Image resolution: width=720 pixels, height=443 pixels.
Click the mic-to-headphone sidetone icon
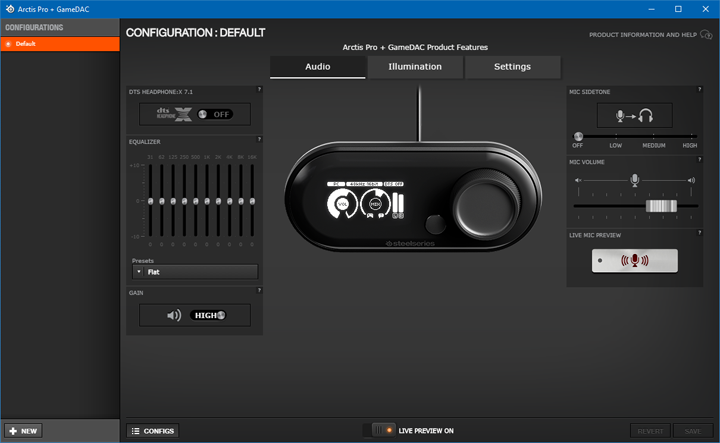click(x=634, y=116)
